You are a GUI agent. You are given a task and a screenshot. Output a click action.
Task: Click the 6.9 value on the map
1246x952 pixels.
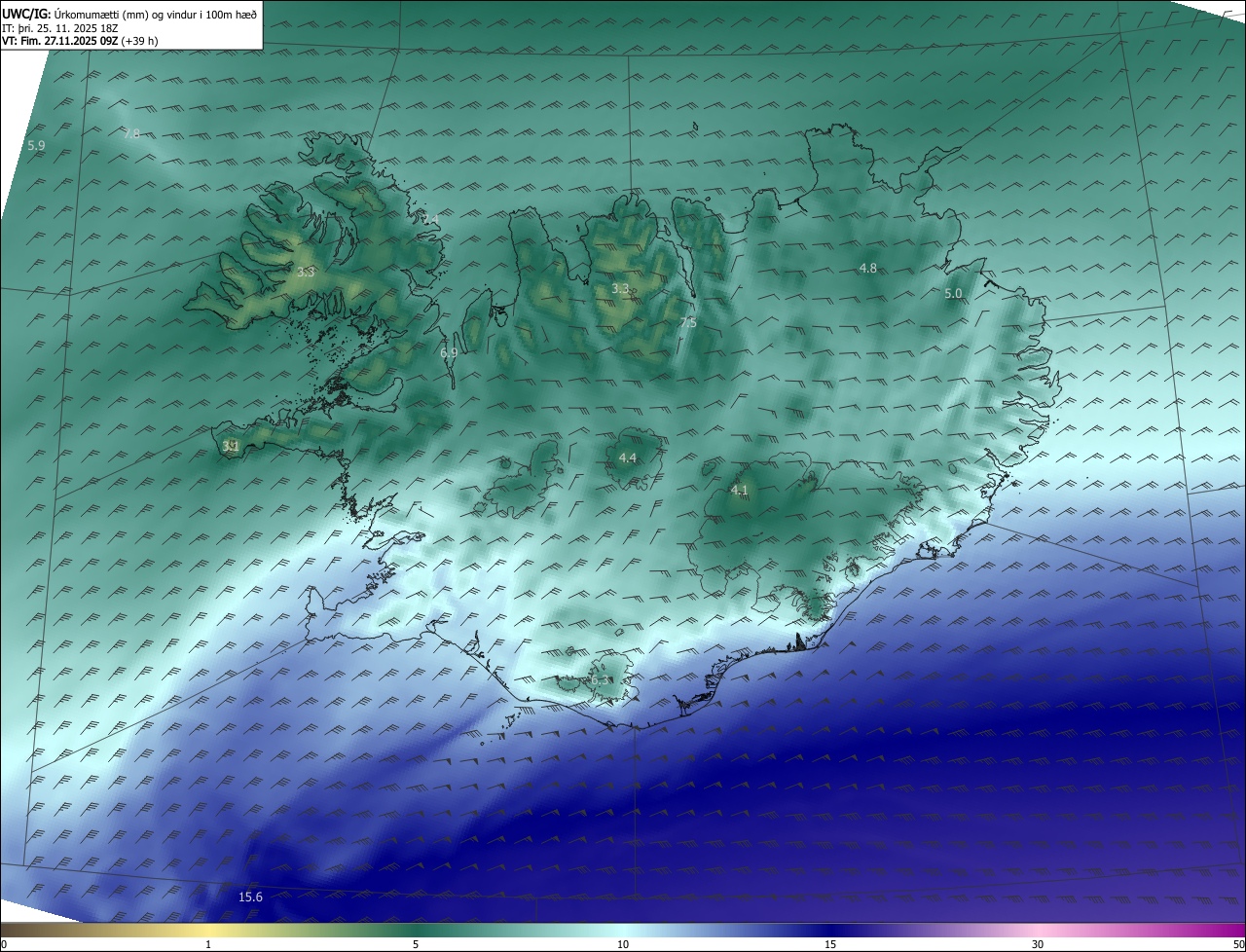(x=448, y=353)
